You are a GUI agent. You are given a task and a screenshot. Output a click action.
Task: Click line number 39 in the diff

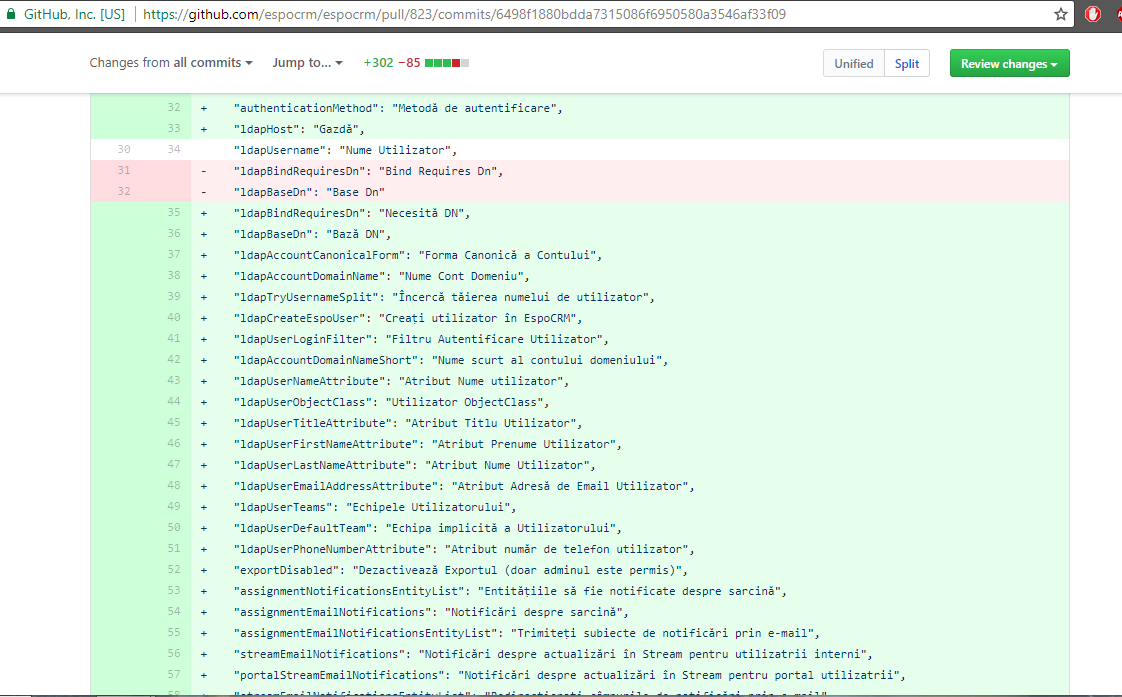[174, 296]
